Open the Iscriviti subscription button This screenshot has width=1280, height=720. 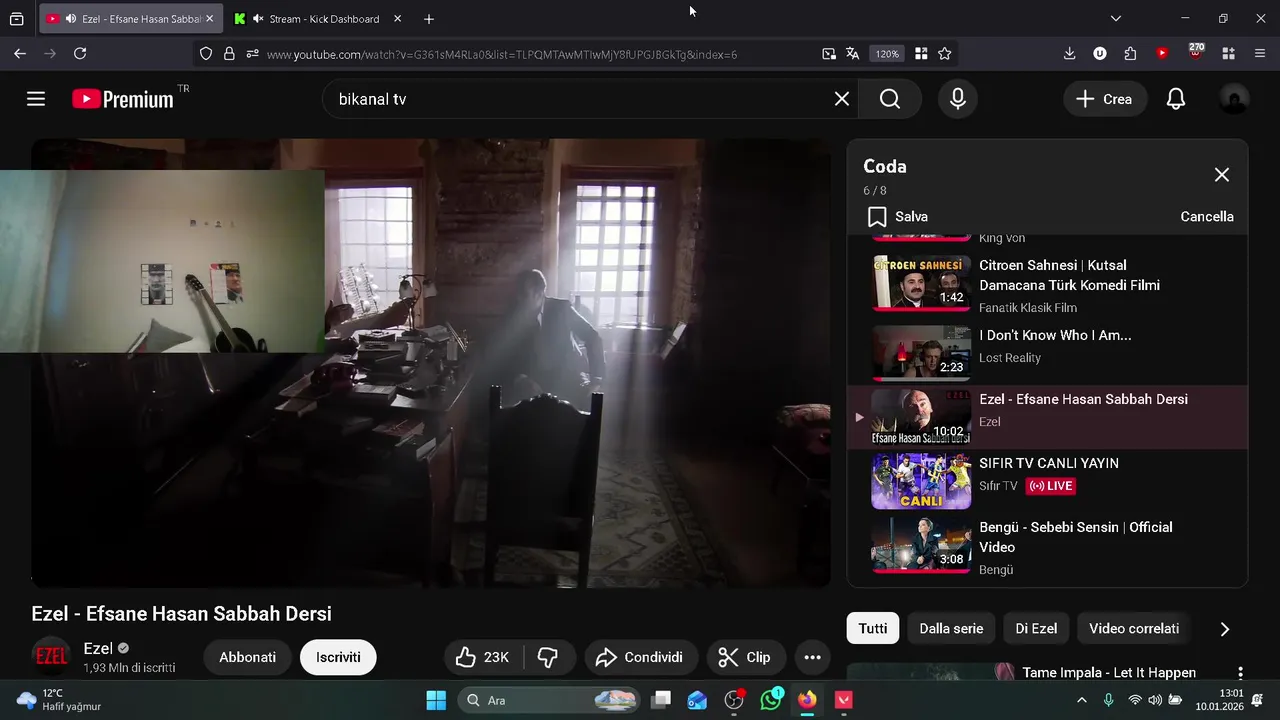pyautogui.click(x=338, y=657)
